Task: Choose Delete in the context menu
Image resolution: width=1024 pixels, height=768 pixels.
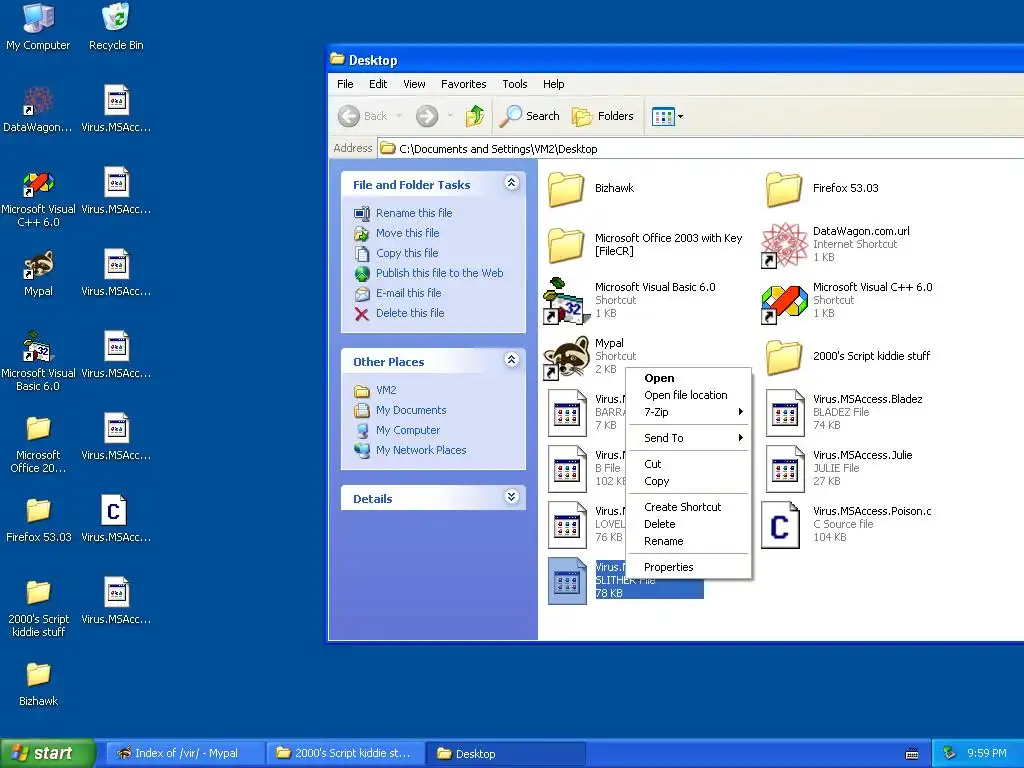Action: (x=689, y=524)
